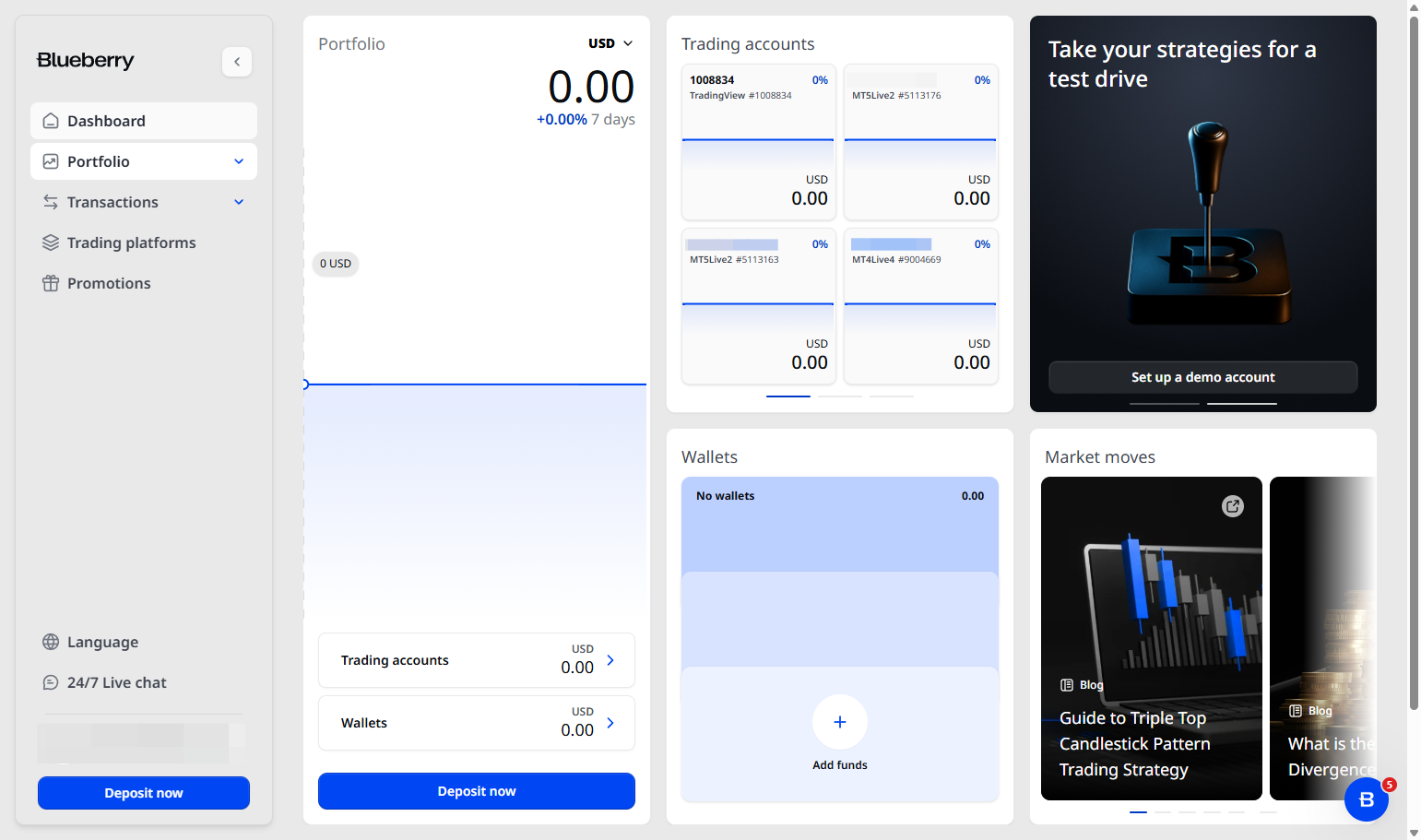Click the No wallets card
The height and width of the screenshot is (840, 1421).
(840, 524)
